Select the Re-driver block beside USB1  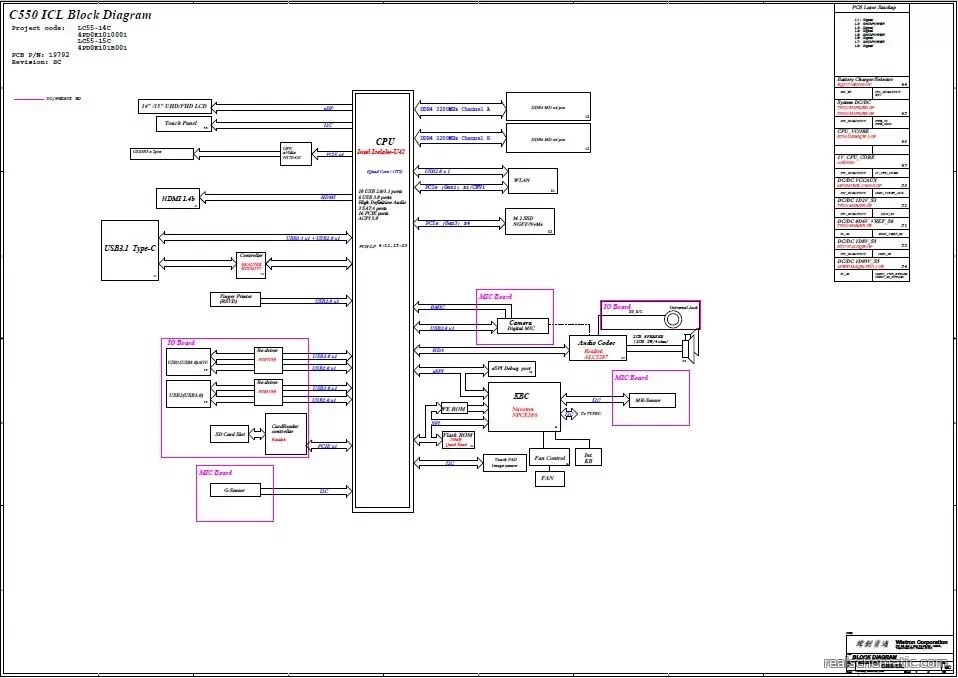(268, 360)
